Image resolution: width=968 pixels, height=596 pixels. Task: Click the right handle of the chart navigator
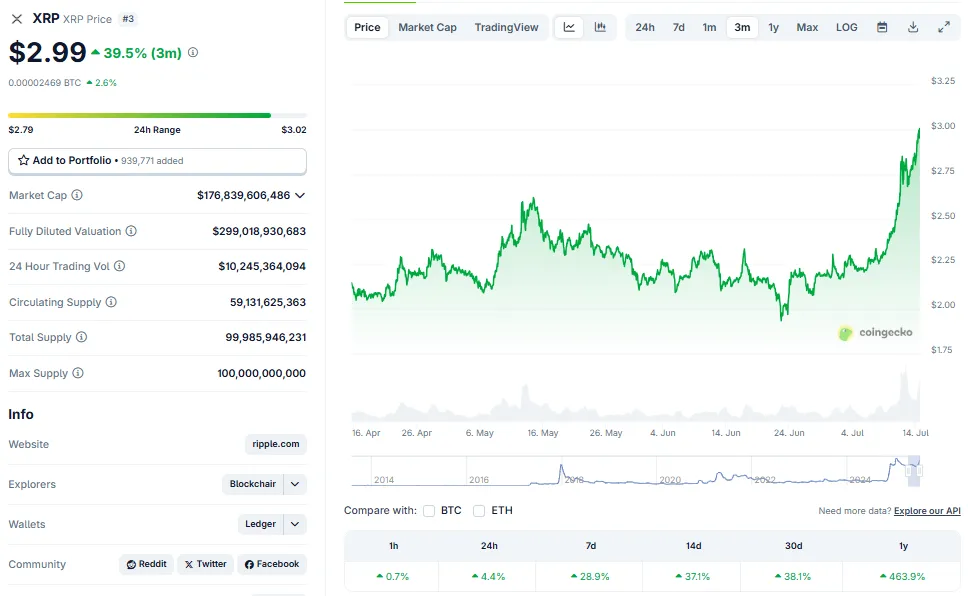(919, 471)
